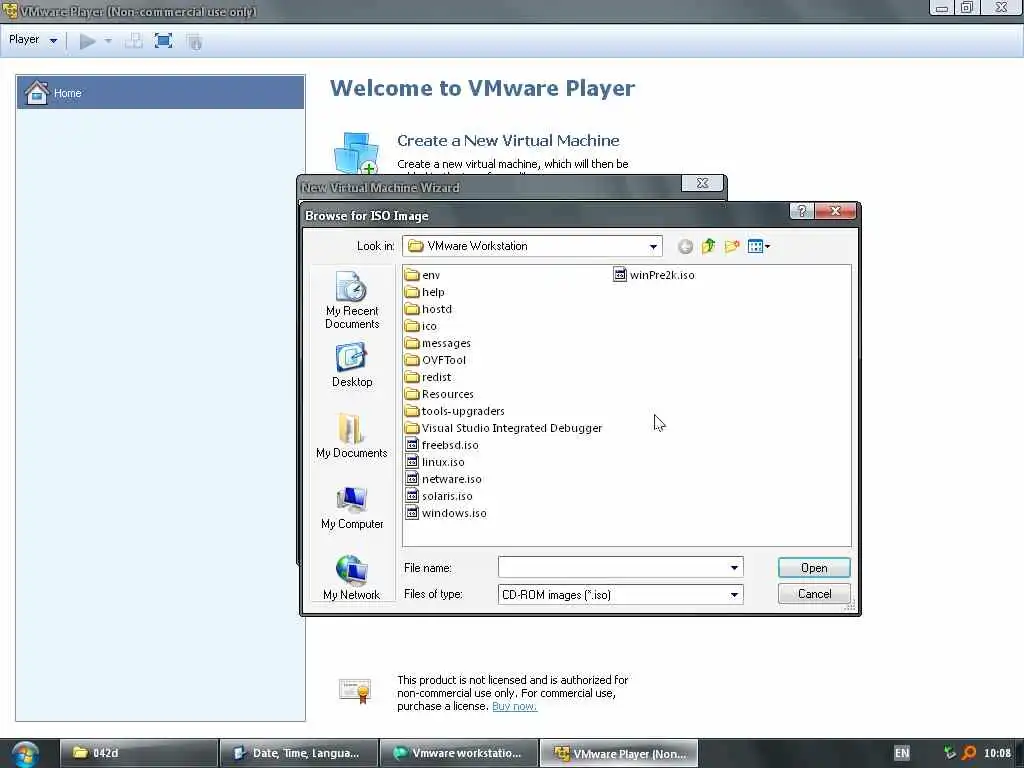The image size is (1024, 768).
Task: Close the Browse for ISO Image dialog
Action: (835, 211)
